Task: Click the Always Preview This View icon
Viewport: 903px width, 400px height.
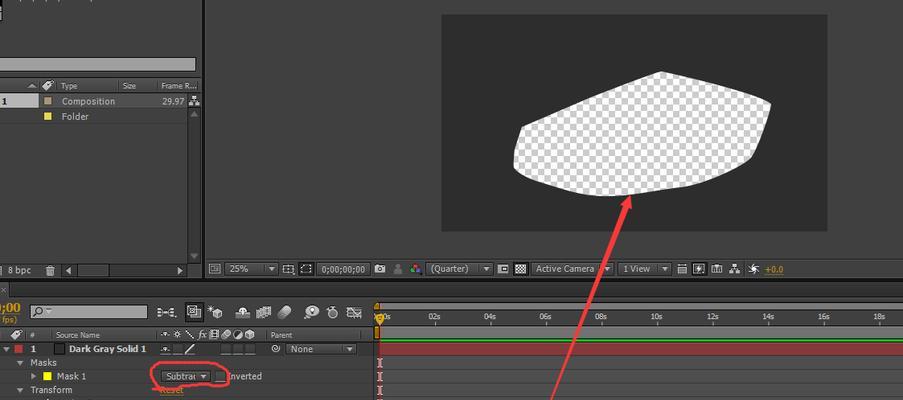Action: (x=215, y=269)
